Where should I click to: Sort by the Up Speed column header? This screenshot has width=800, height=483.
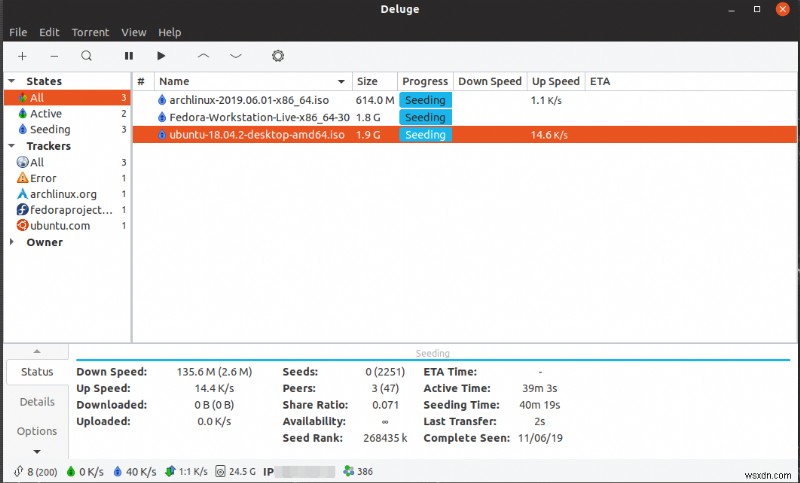click(556, 81)
